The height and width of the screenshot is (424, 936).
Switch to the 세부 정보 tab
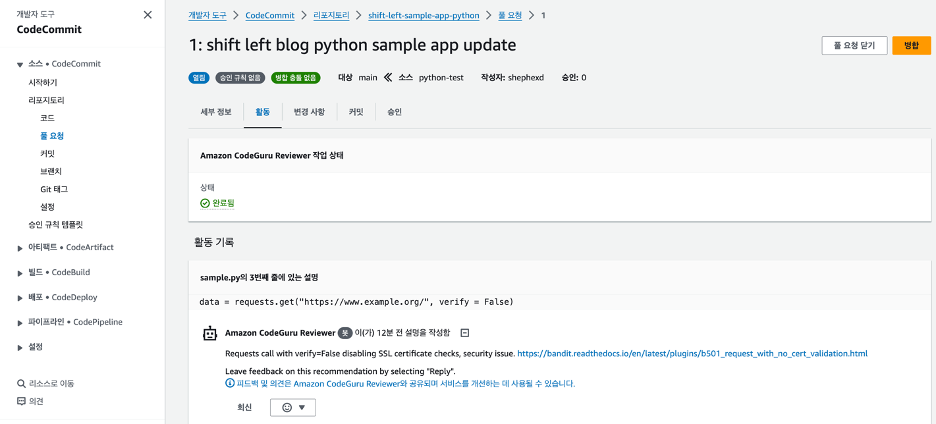point(215,112)
